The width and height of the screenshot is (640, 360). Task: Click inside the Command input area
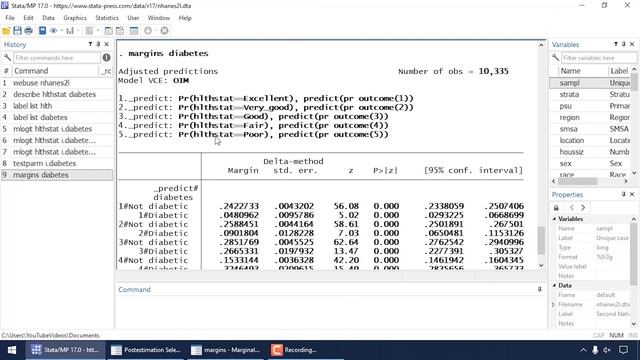pyautogui.click(x=331, y=311)
